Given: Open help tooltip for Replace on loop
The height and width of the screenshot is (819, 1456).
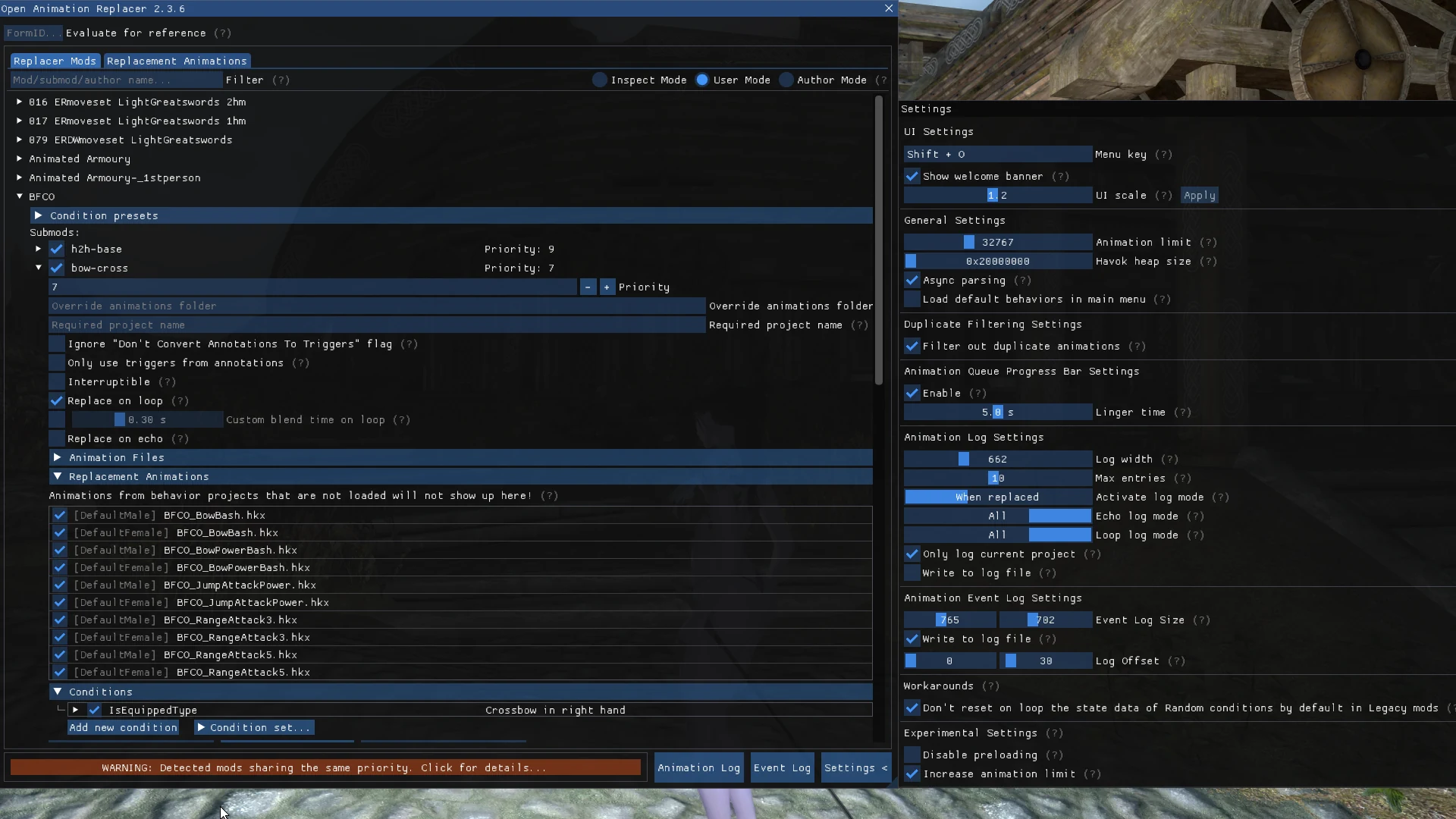Looking at the screenshot, I should (x=180, y=401).
